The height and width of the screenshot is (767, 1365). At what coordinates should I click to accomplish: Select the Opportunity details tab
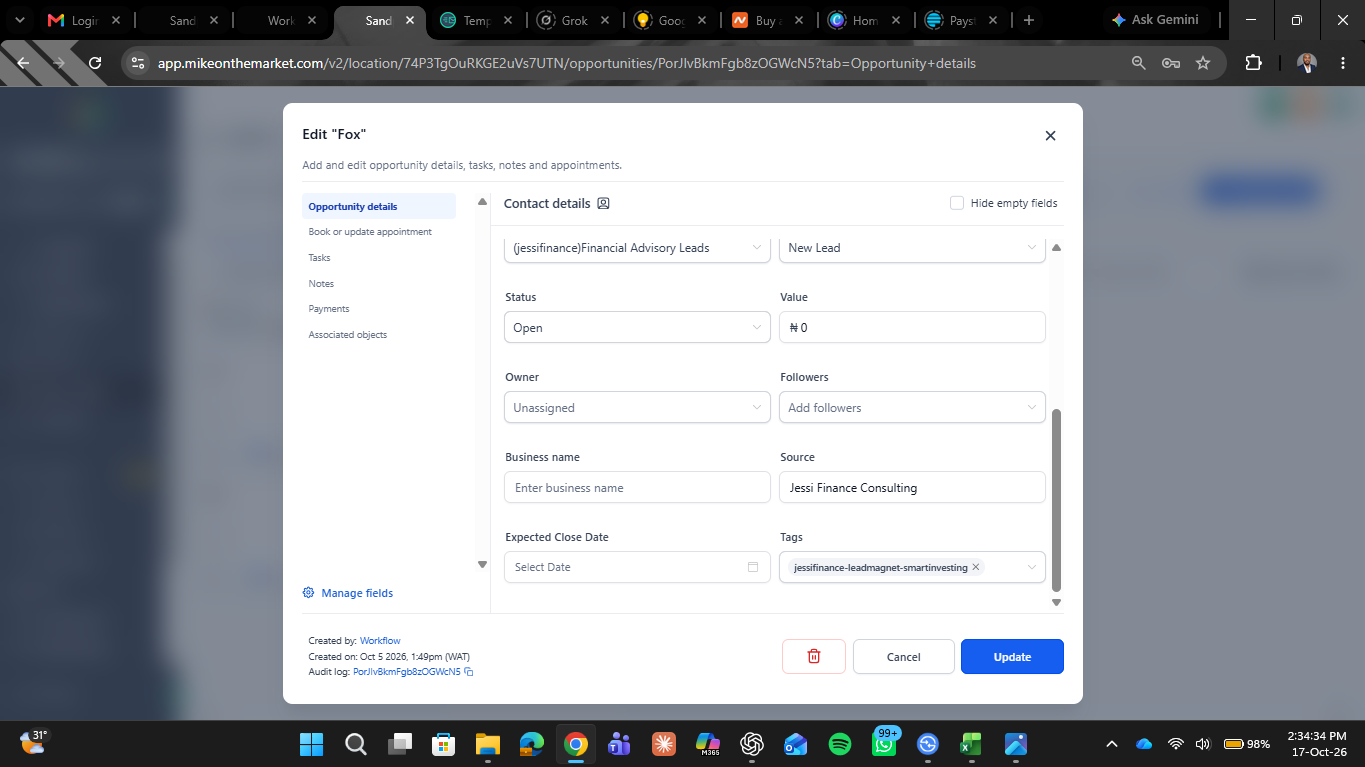coord(379,206)
